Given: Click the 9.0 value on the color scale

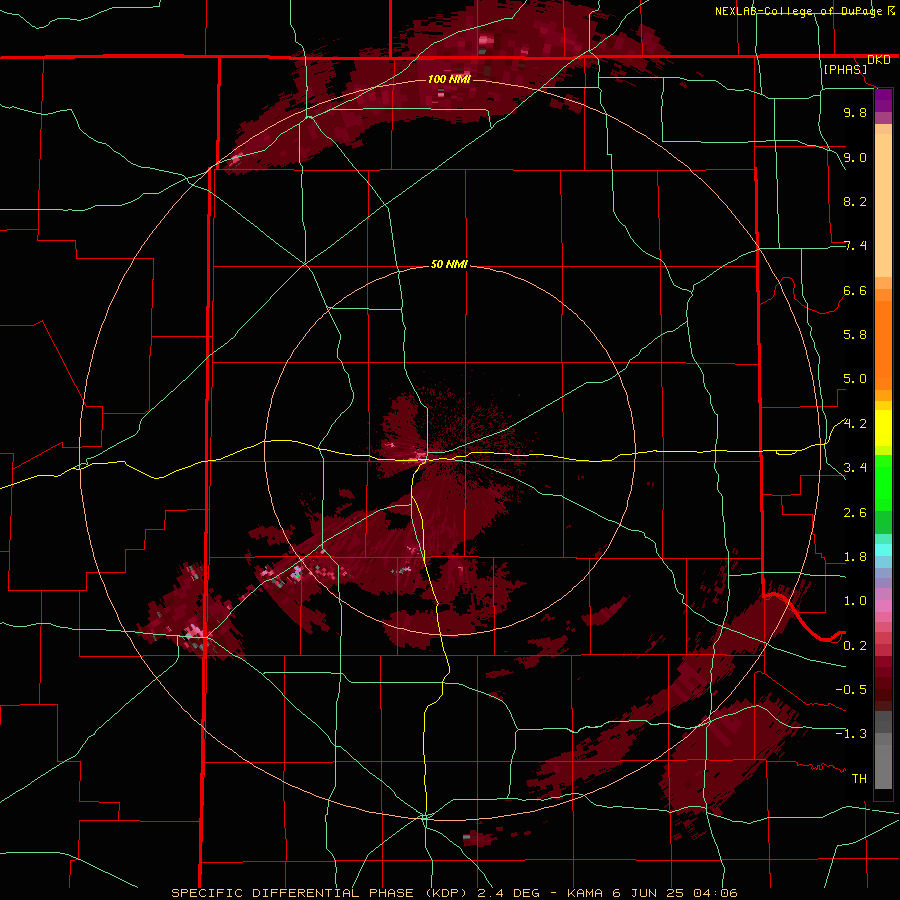Looking at the screenshot, I should [x=855, y=158].
